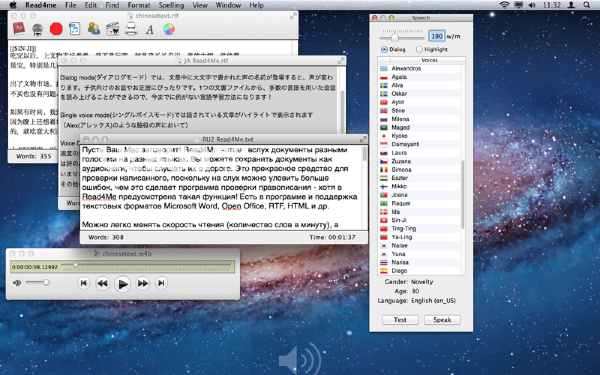Click the playback timeline in chinesetext.m4b player
600x375 pixels.
point(147,265)
